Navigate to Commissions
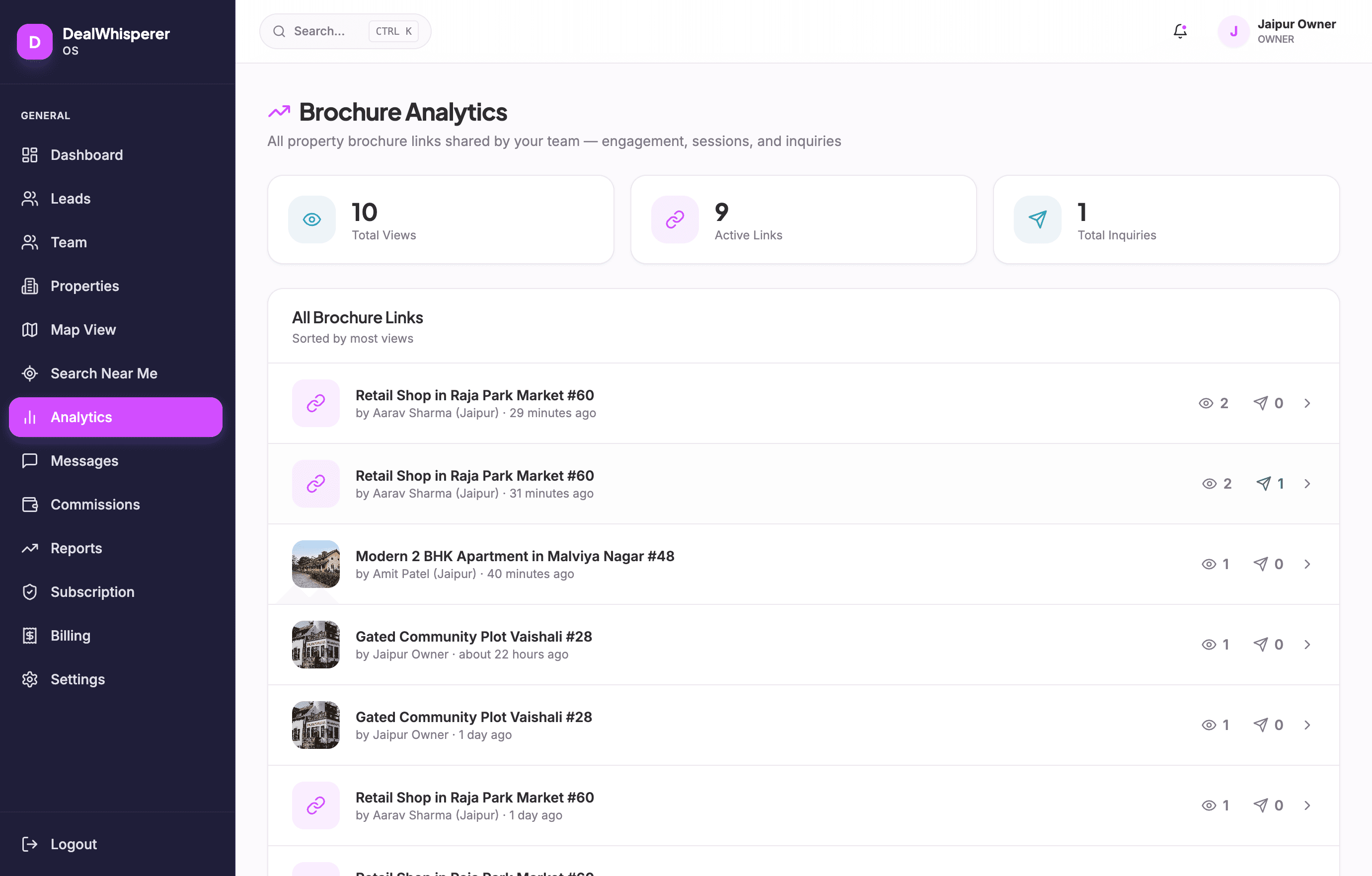Screen dimensions: 1372x876 point(116,505)
